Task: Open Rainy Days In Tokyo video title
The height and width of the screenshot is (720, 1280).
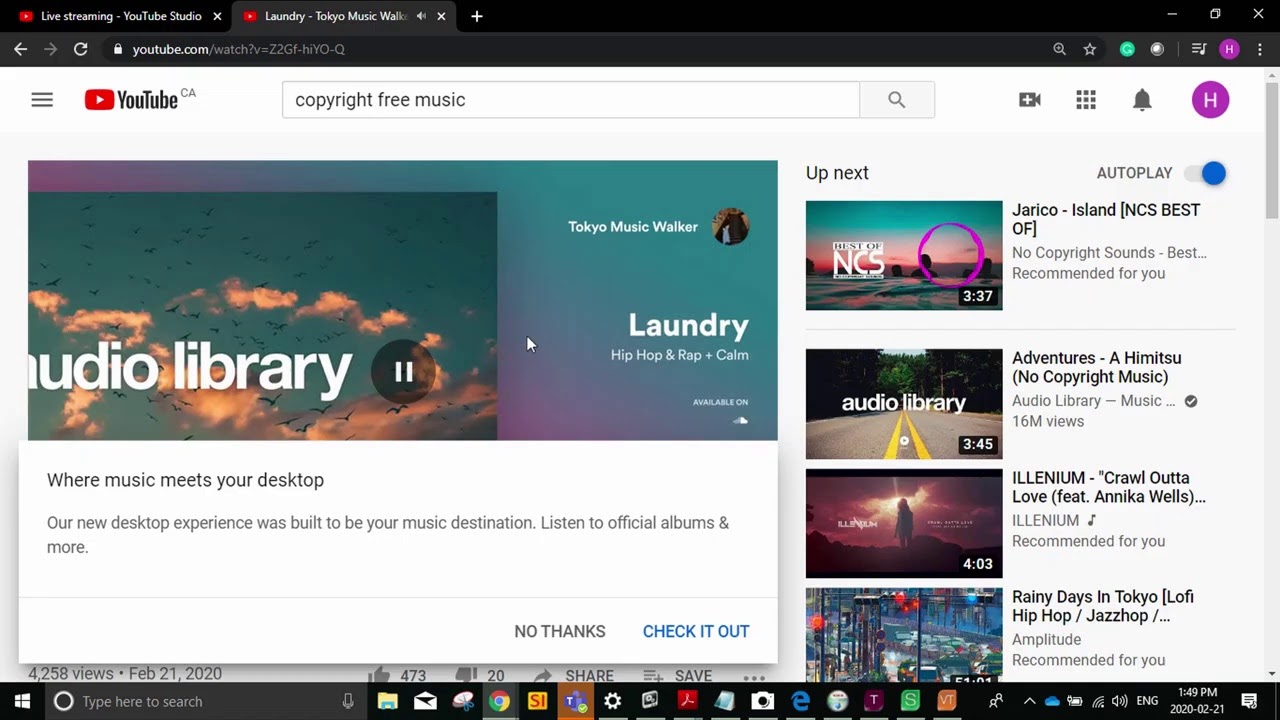Action: 1103,606
